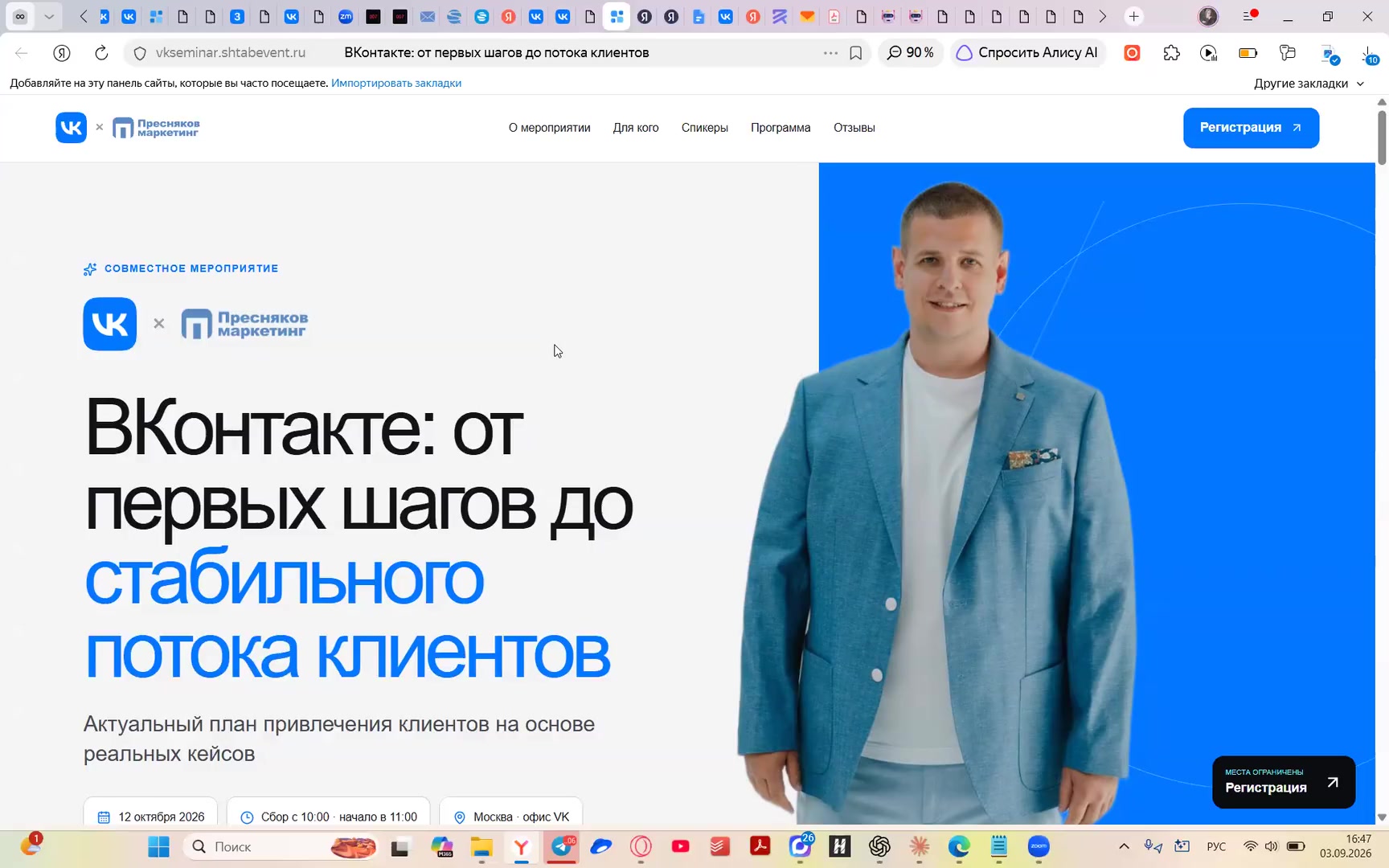The height and width of the screenshot is (868, 1389).
Task: Switch to the active tab with blue squares icon
Action: point(617,16)
